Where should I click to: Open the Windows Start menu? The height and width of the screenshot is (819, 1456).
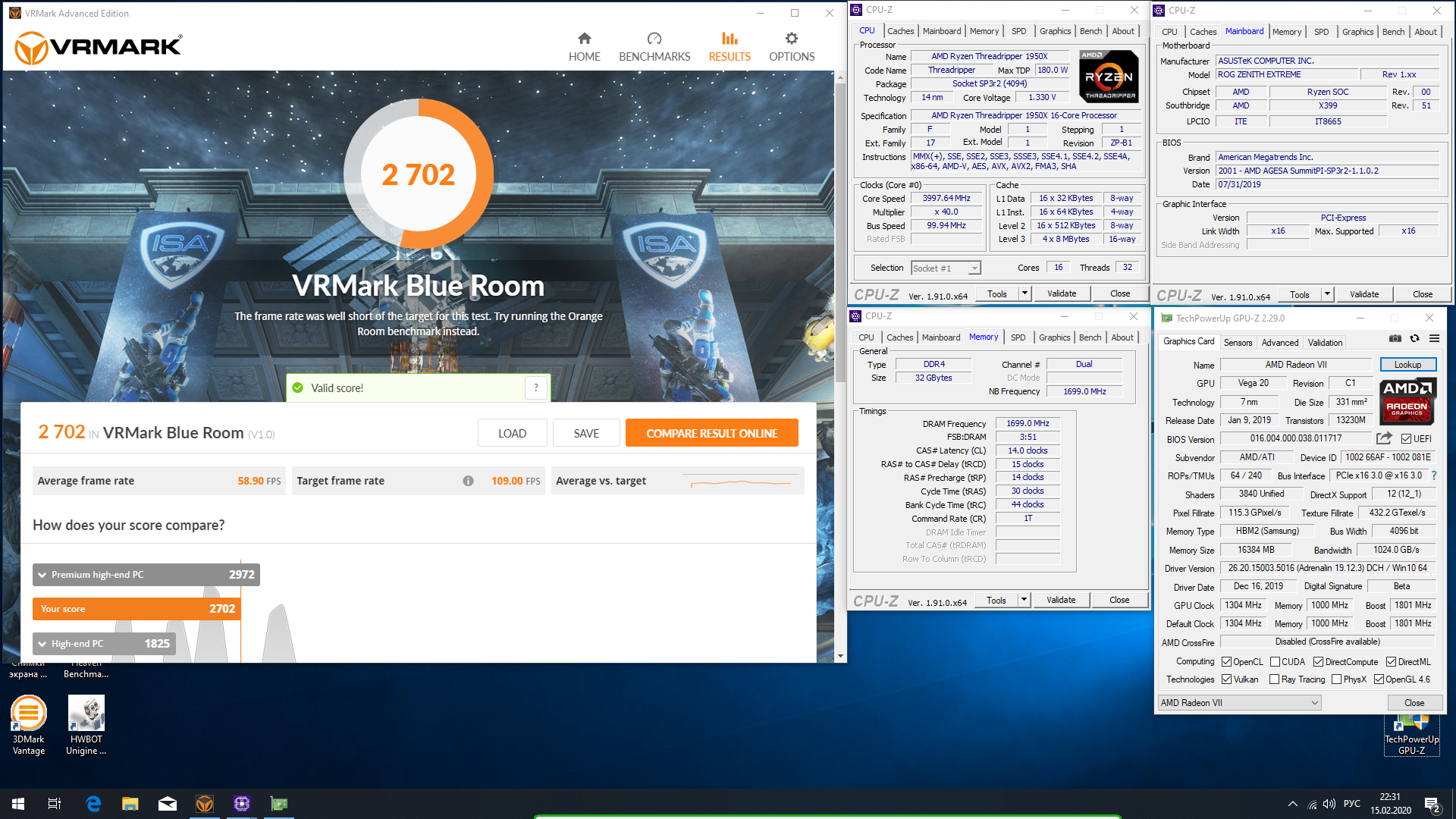click(18, 804)
